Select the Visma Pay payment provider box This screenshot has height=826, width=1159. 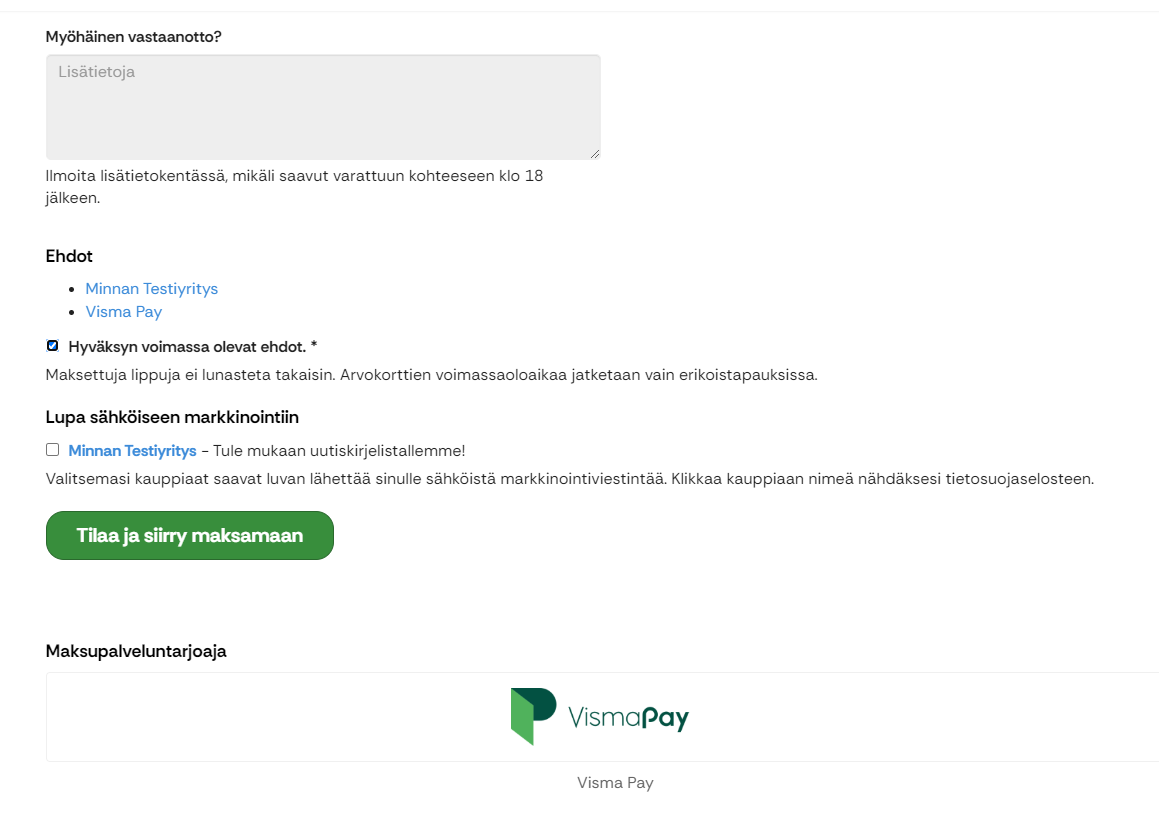point(602,717)
